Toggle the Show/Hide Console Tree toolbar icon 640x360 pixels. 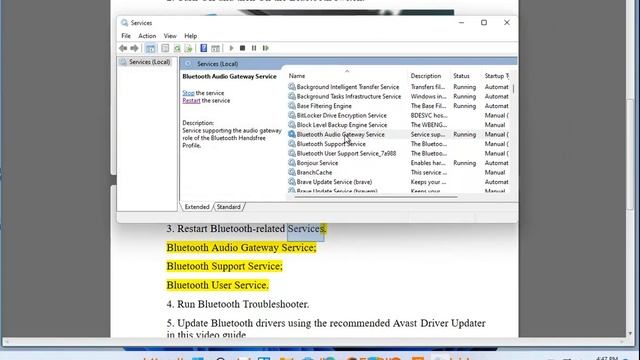pyautogui.click(x=150, y=48)
